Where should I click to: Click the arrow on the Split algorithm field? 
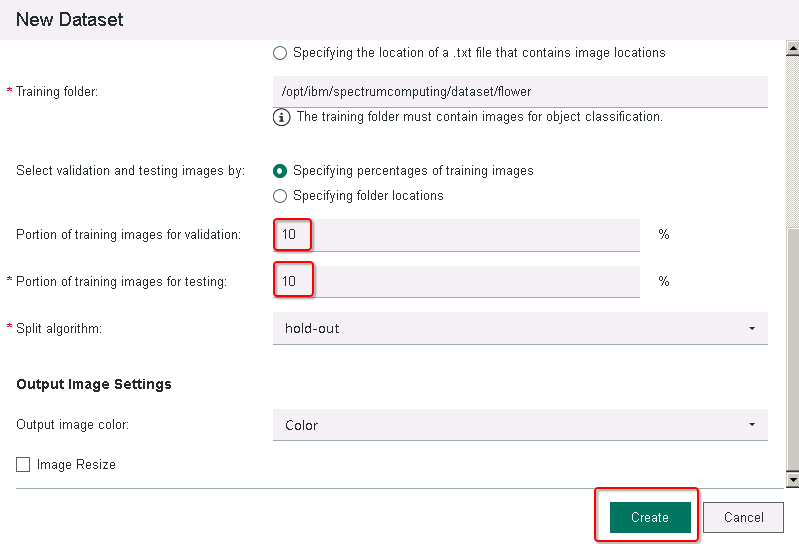click(752, 329)
